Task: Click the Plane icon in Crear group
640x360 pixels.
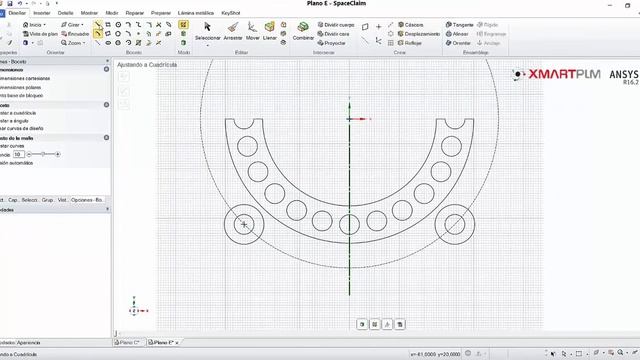Action: pos(365,27)
